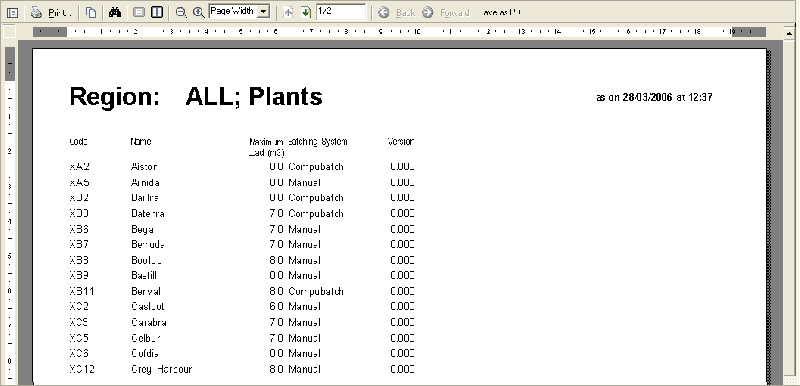Click the vertical ruler
The image size is (800, 386).
[10, 216]
